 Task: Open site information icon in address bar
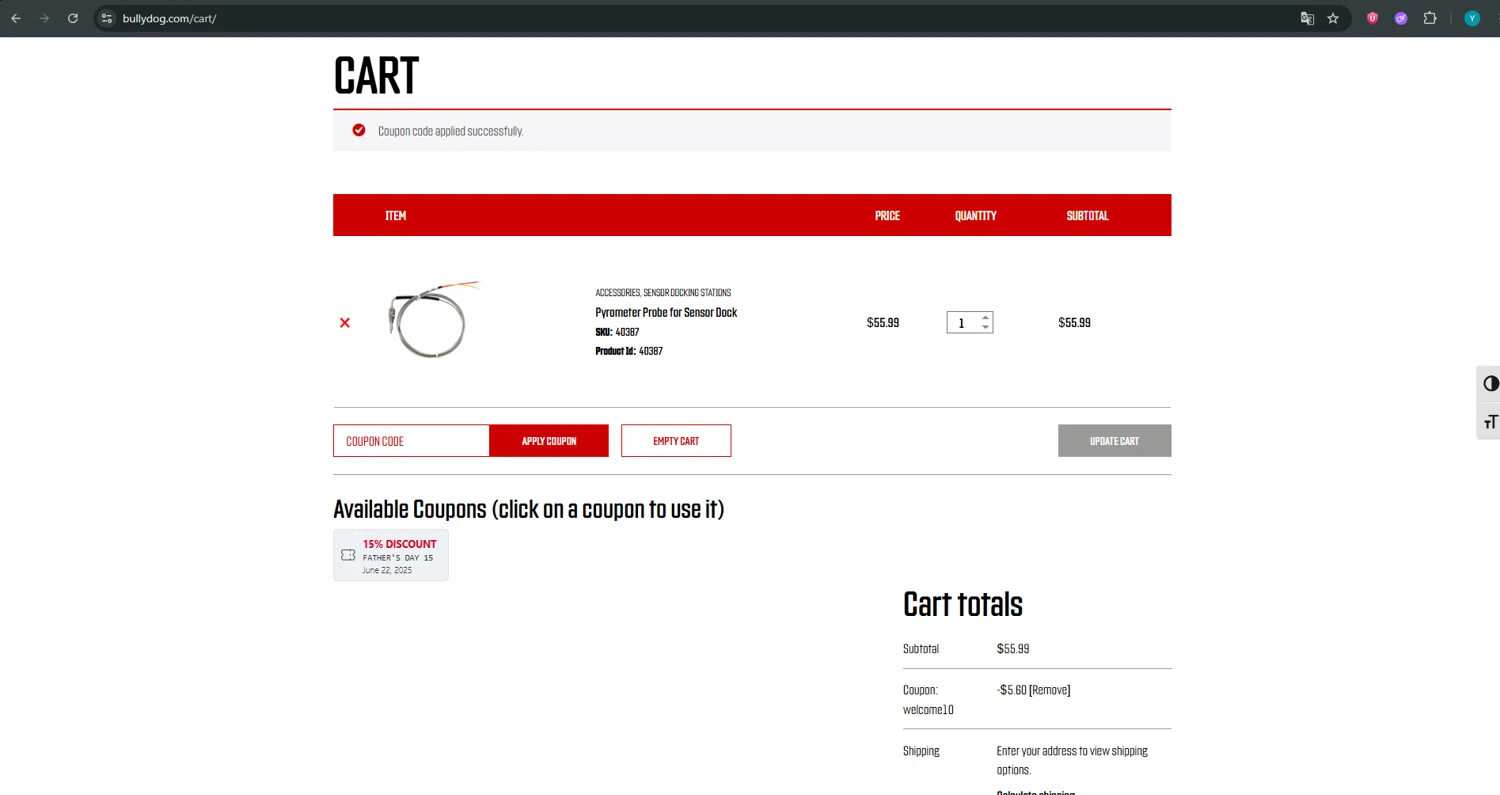107,18
